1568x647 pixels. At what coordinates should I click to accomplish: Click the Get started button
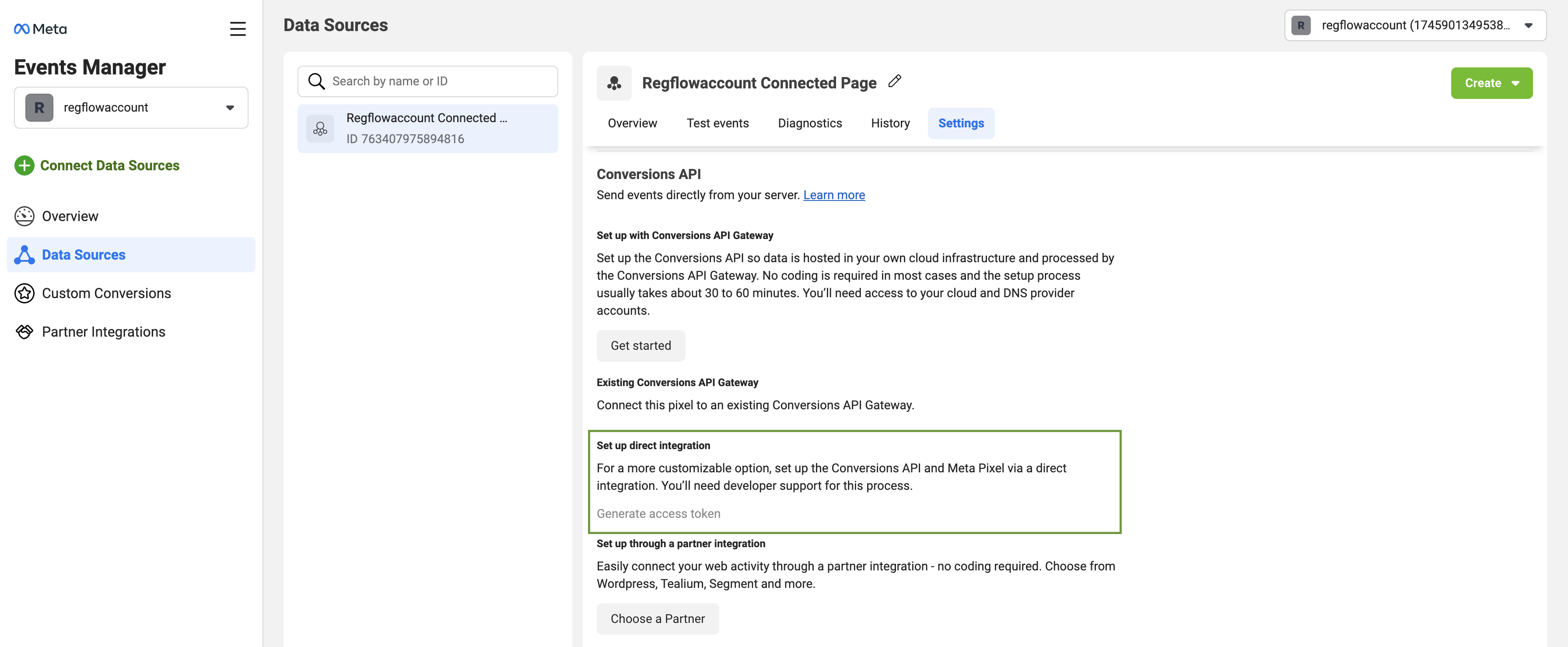pyautogui.click(x=641, y=345)
